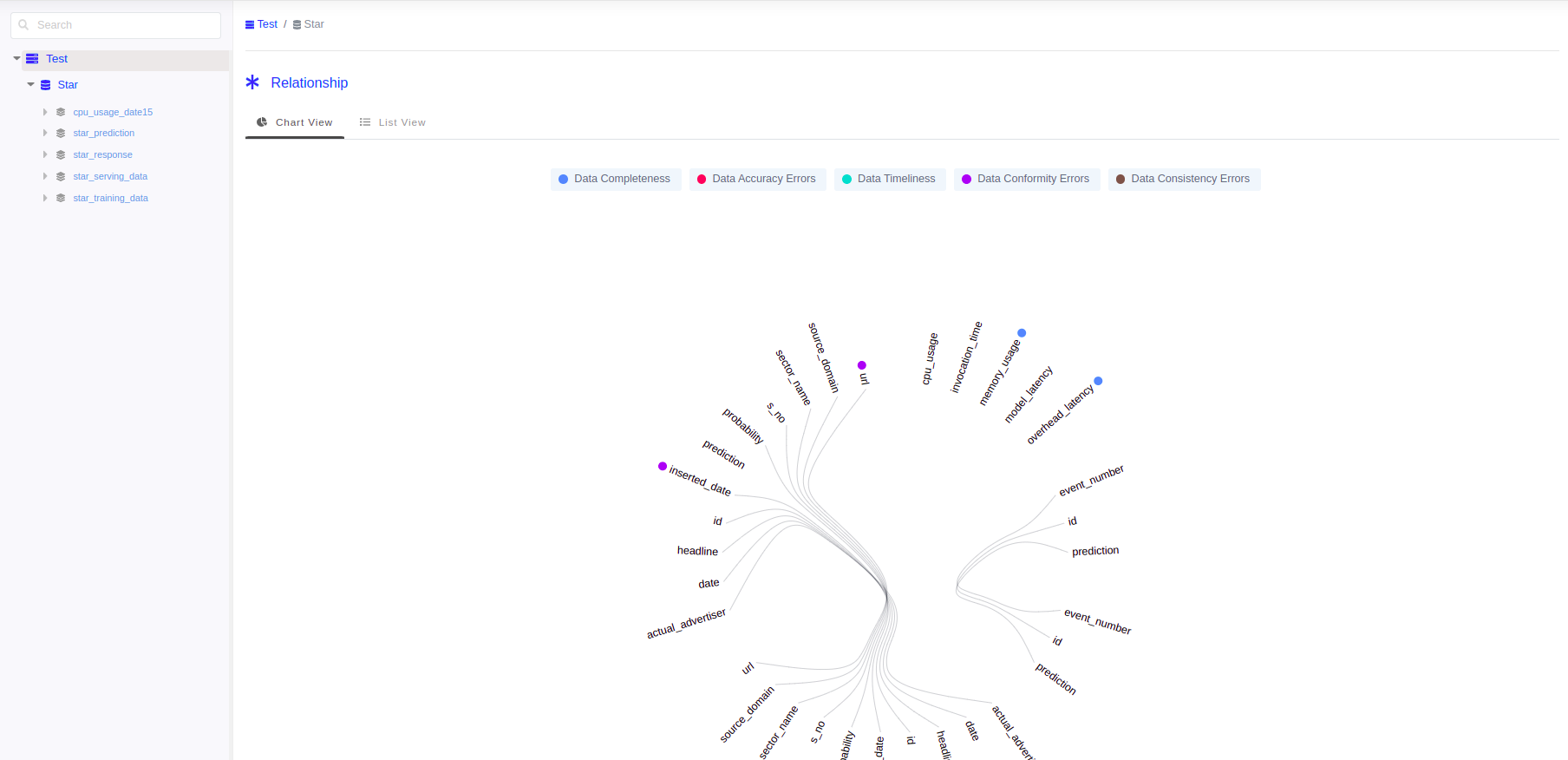Click the star_serving_data table layer icon
This screenshot has width=1568, height=760.
[x=61, y=177]
